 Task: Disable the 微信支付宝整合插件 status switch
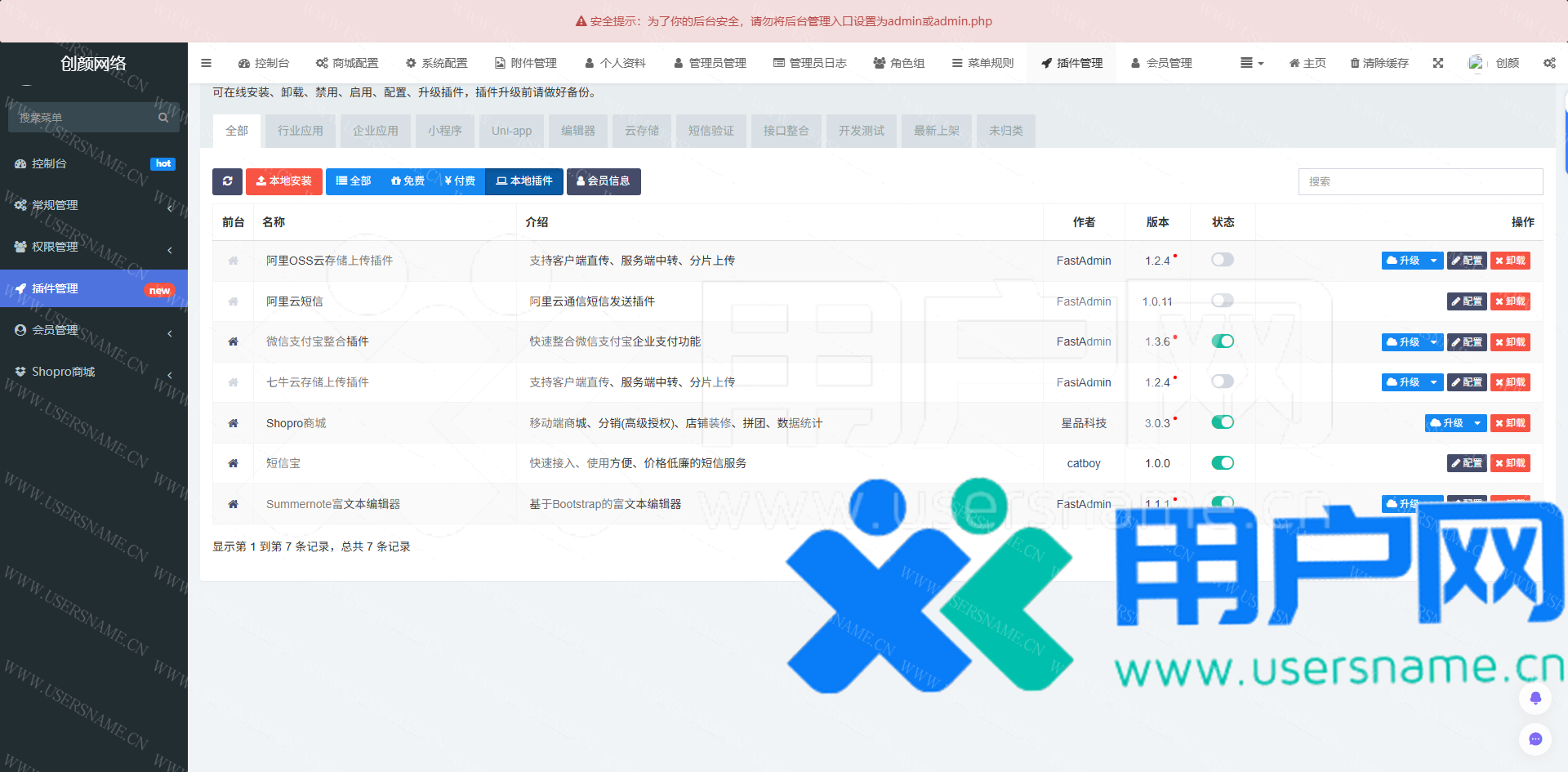[x=1223, y=341]
